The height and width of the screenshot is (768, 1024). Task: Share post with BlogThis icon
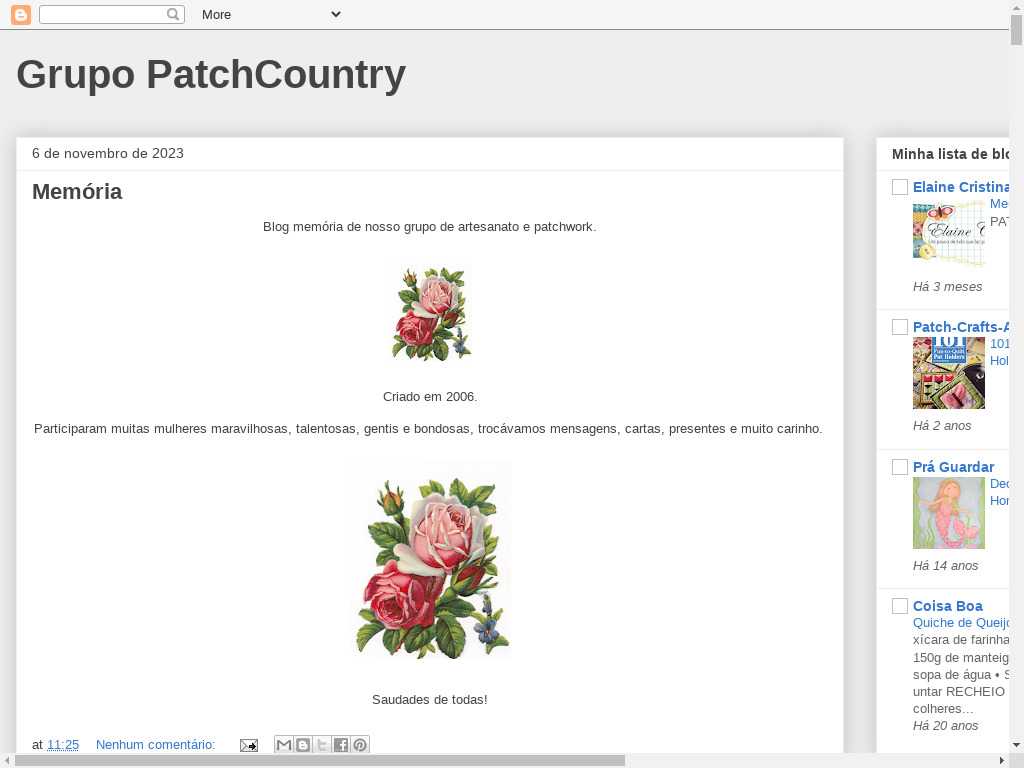pos(302,744)
